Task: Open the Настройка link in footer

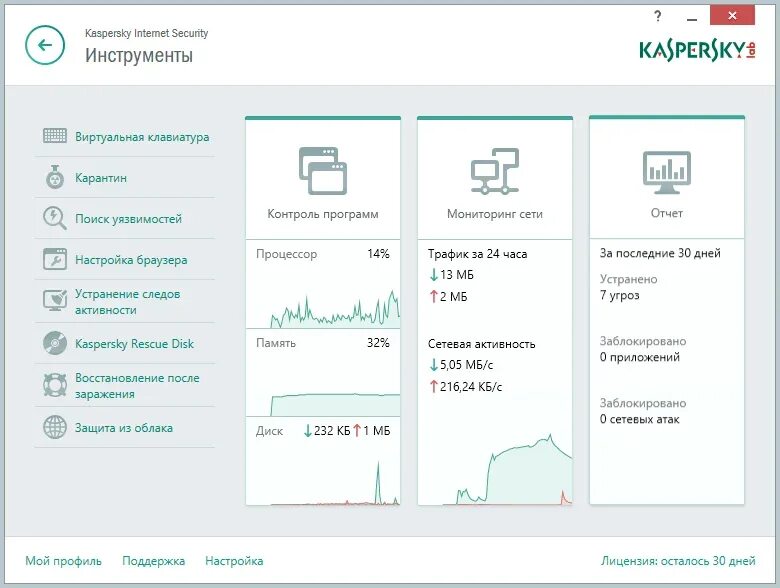Action: coord(234,561)
